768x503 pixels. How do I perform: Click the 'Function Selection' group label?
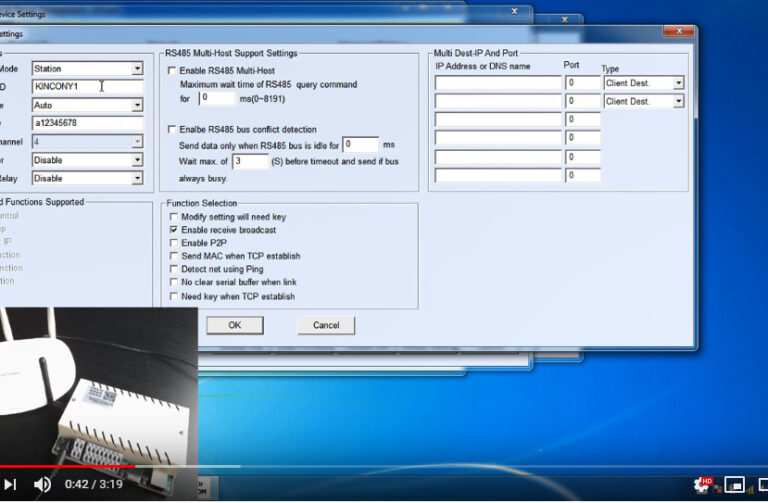pos(202,203)
